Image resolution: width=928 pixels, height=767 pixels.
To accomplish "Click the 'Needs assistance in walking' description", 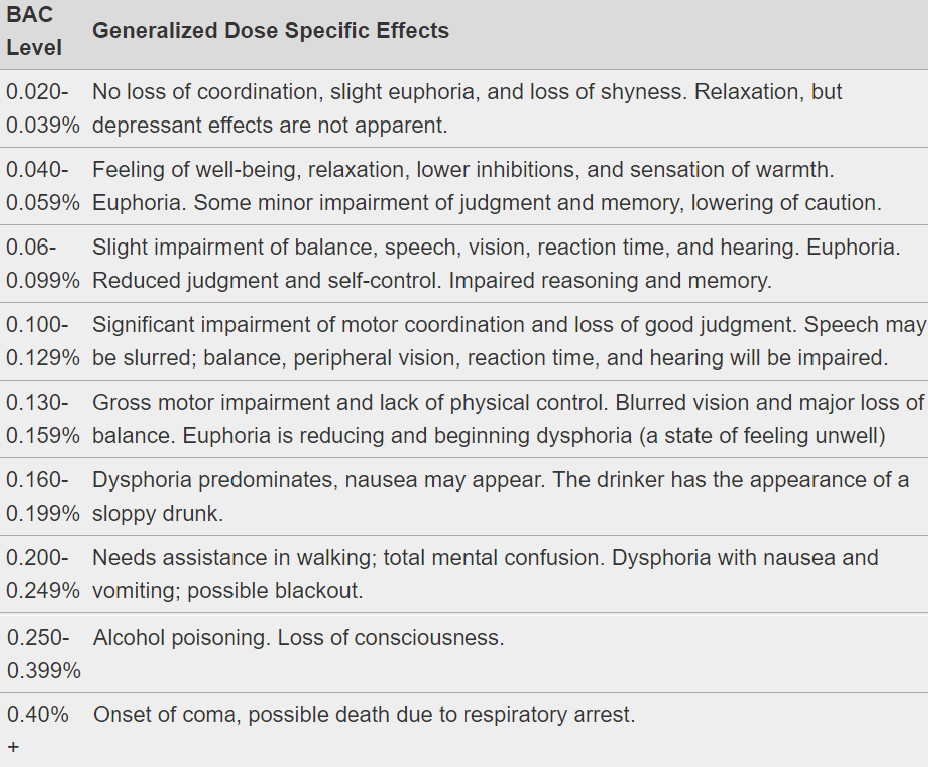I will [x=485, y=574].
